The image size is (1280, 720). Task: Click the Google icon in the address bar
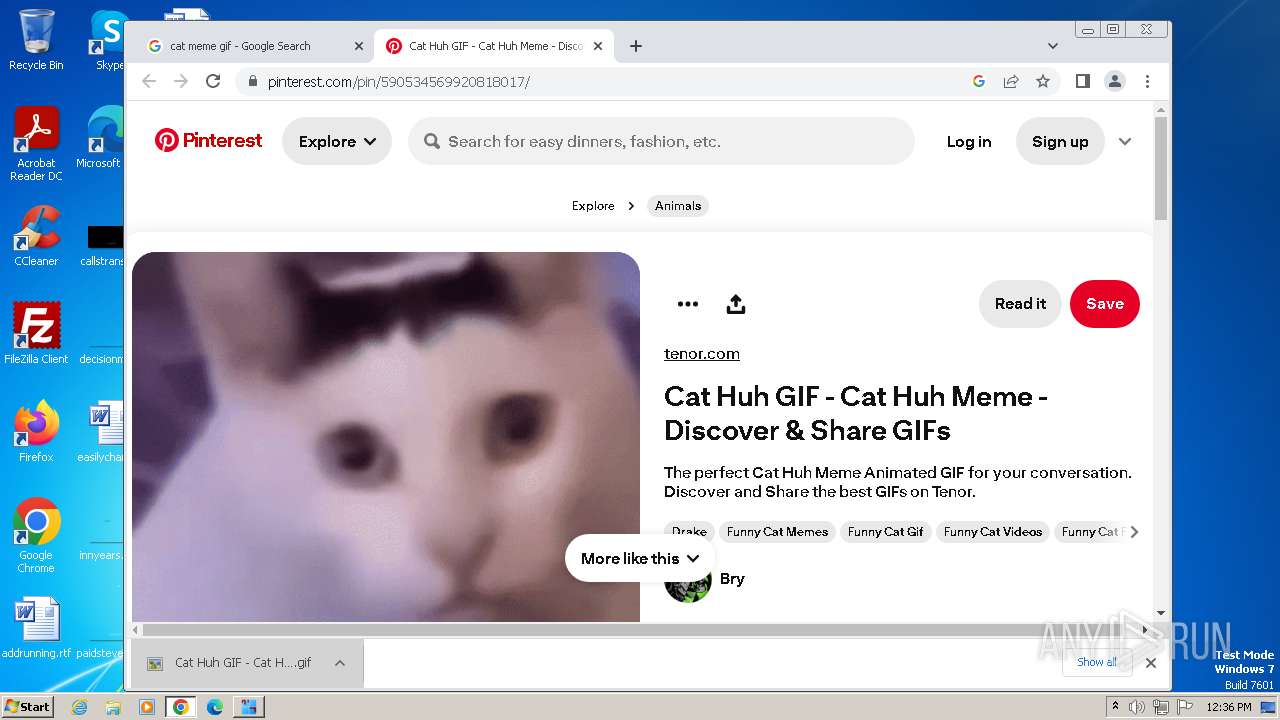click(979, 81)
